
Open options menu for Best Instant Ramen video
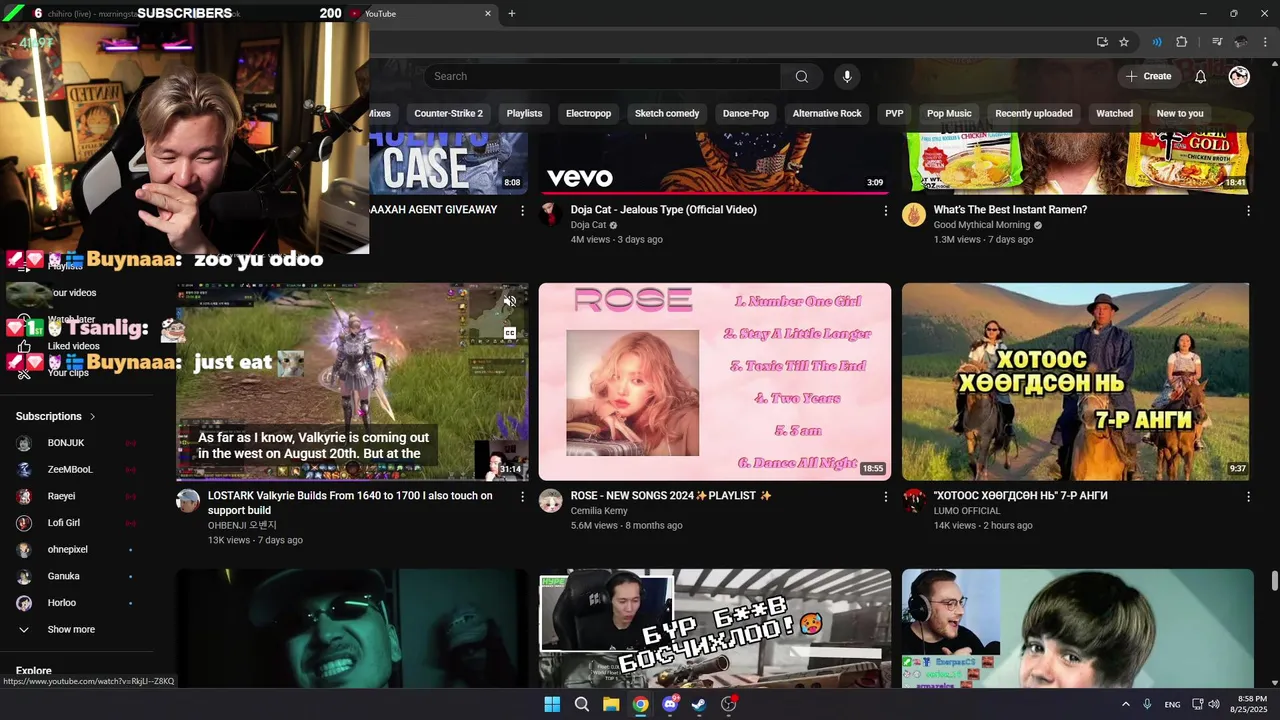click(x=1248, y=211)
